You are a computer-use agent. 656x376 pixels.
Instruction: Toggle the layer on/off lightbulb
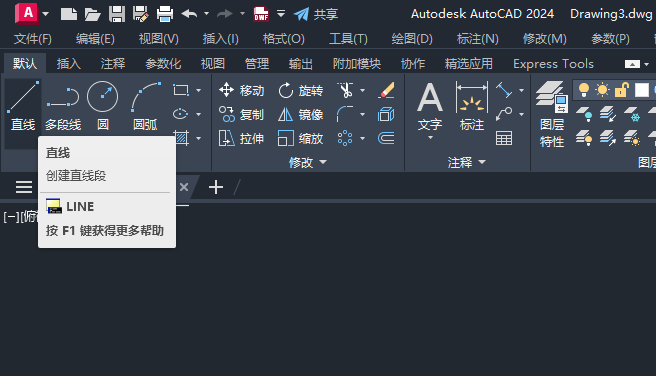pos(584,90)
